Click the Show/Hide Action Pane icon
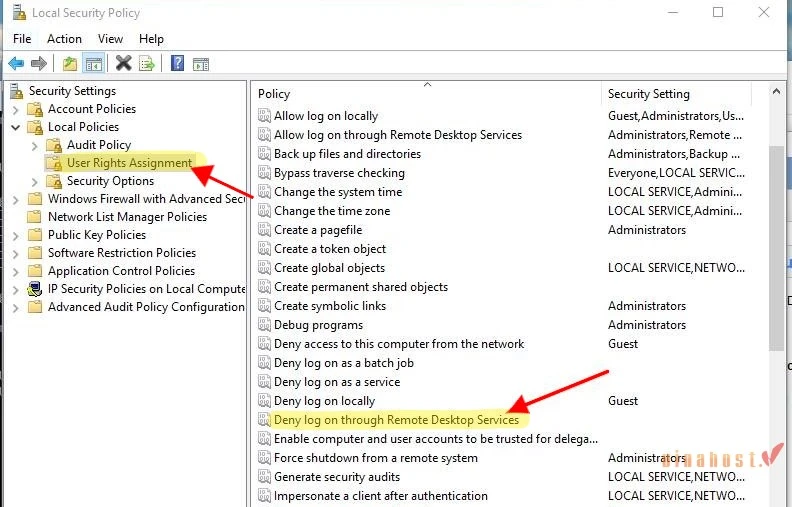792x507 pixels. (201, 64)
